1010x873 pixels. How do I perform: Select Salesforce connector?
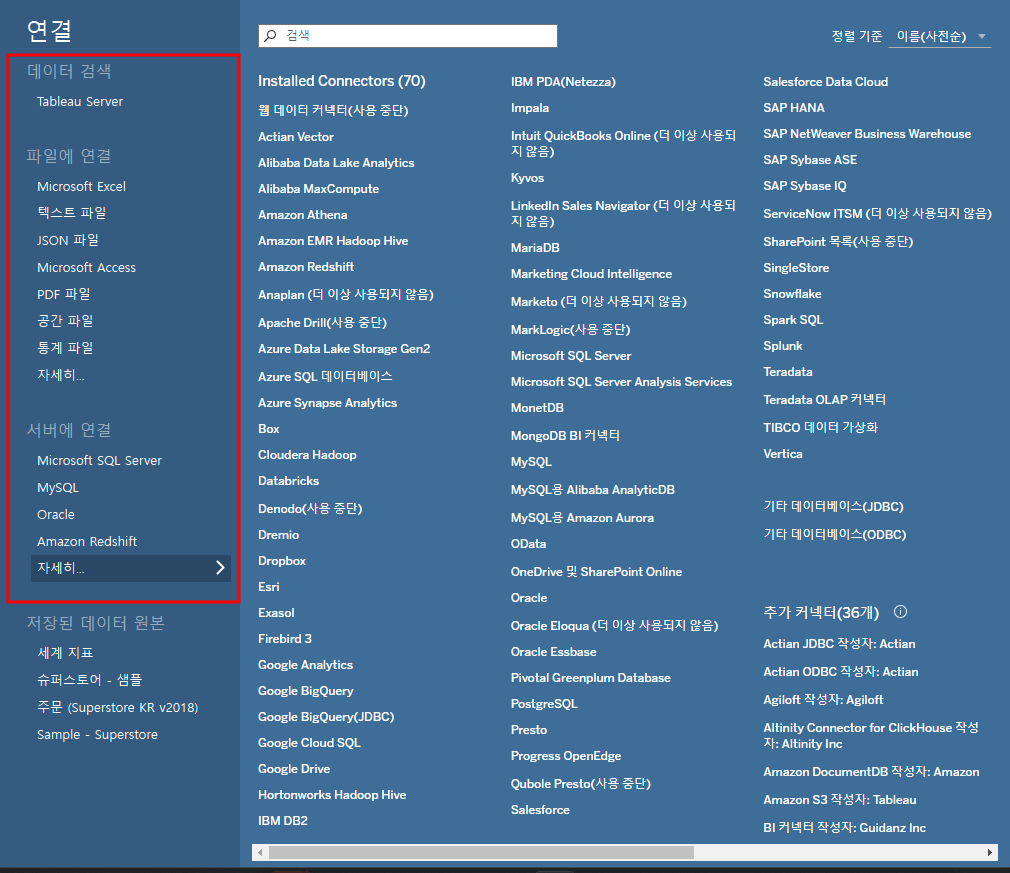coord(540,810)
